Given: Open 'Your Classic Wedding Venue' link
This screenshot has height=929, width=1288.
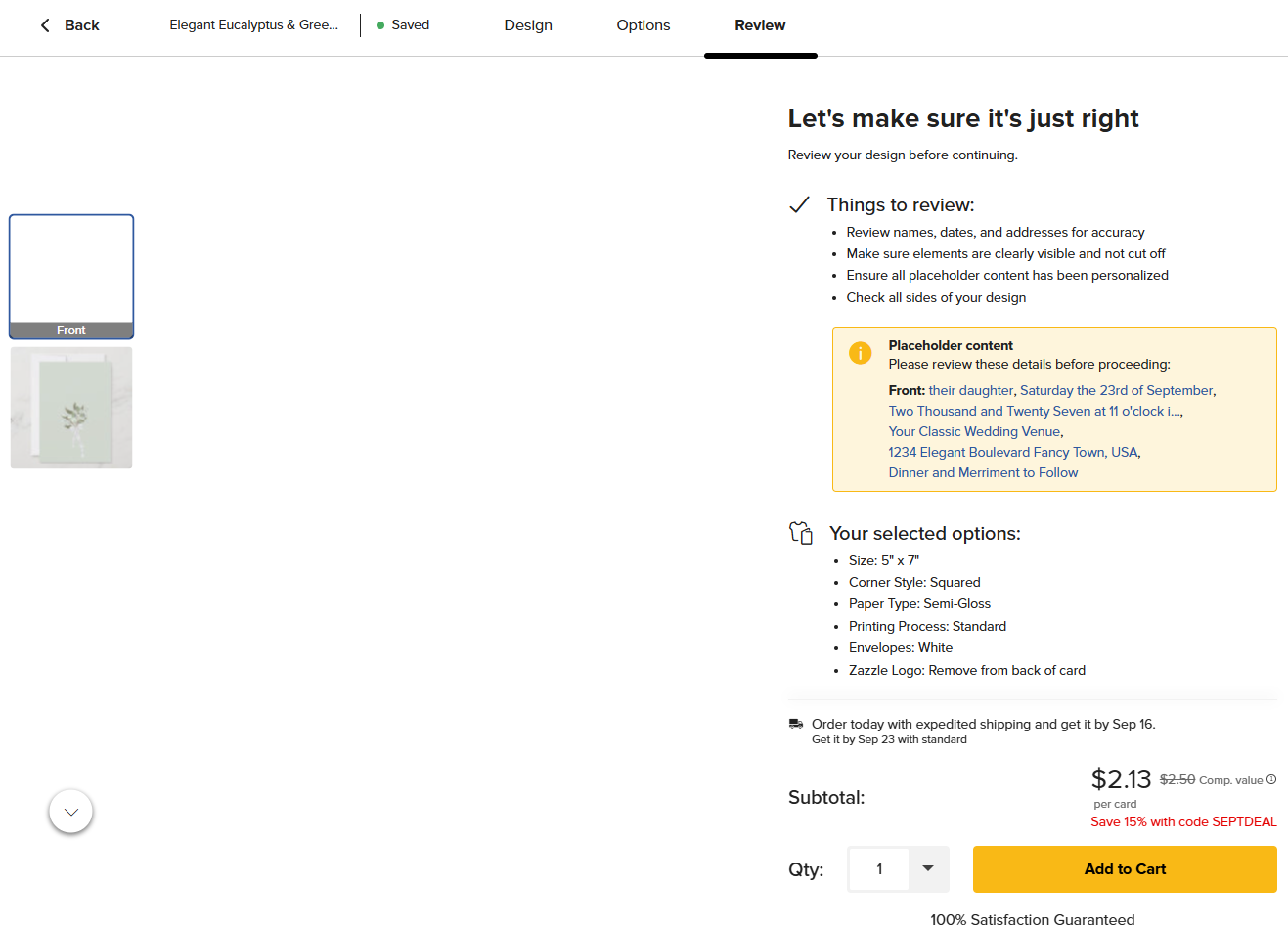Looking at the screenshot, I should click(975, 431).
